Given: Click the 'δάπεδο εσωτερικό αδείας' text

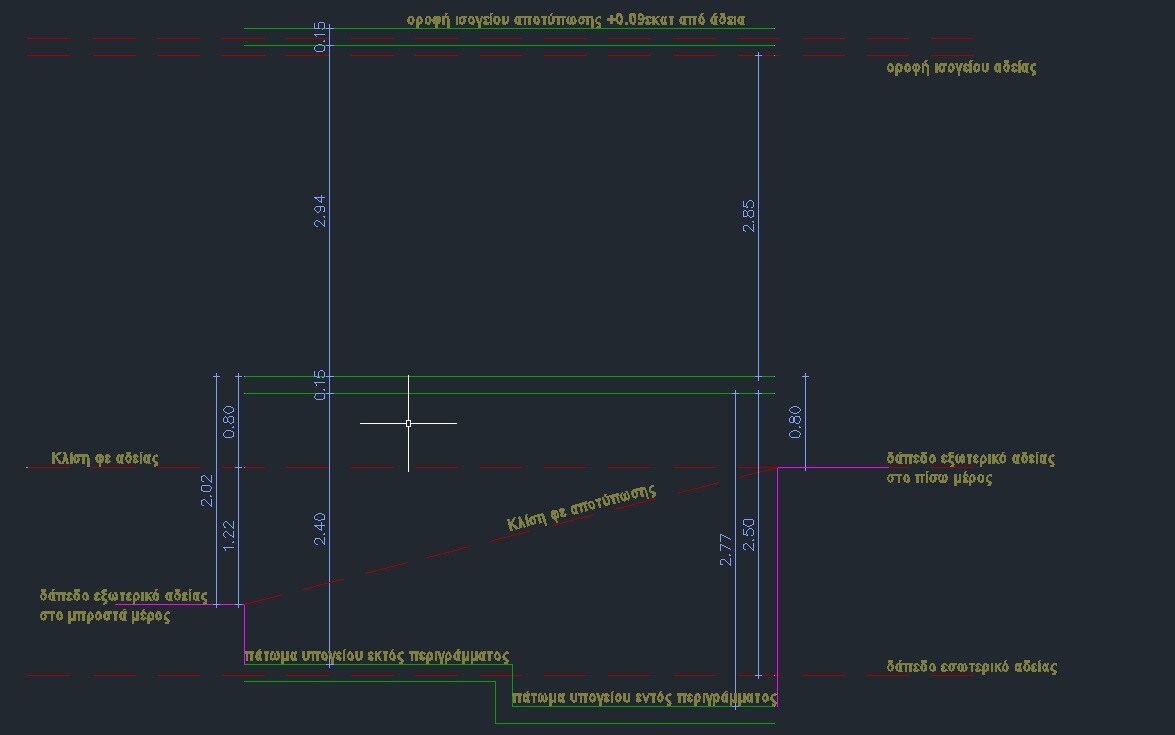Looking at the screenshot, I should pos(971,667).
